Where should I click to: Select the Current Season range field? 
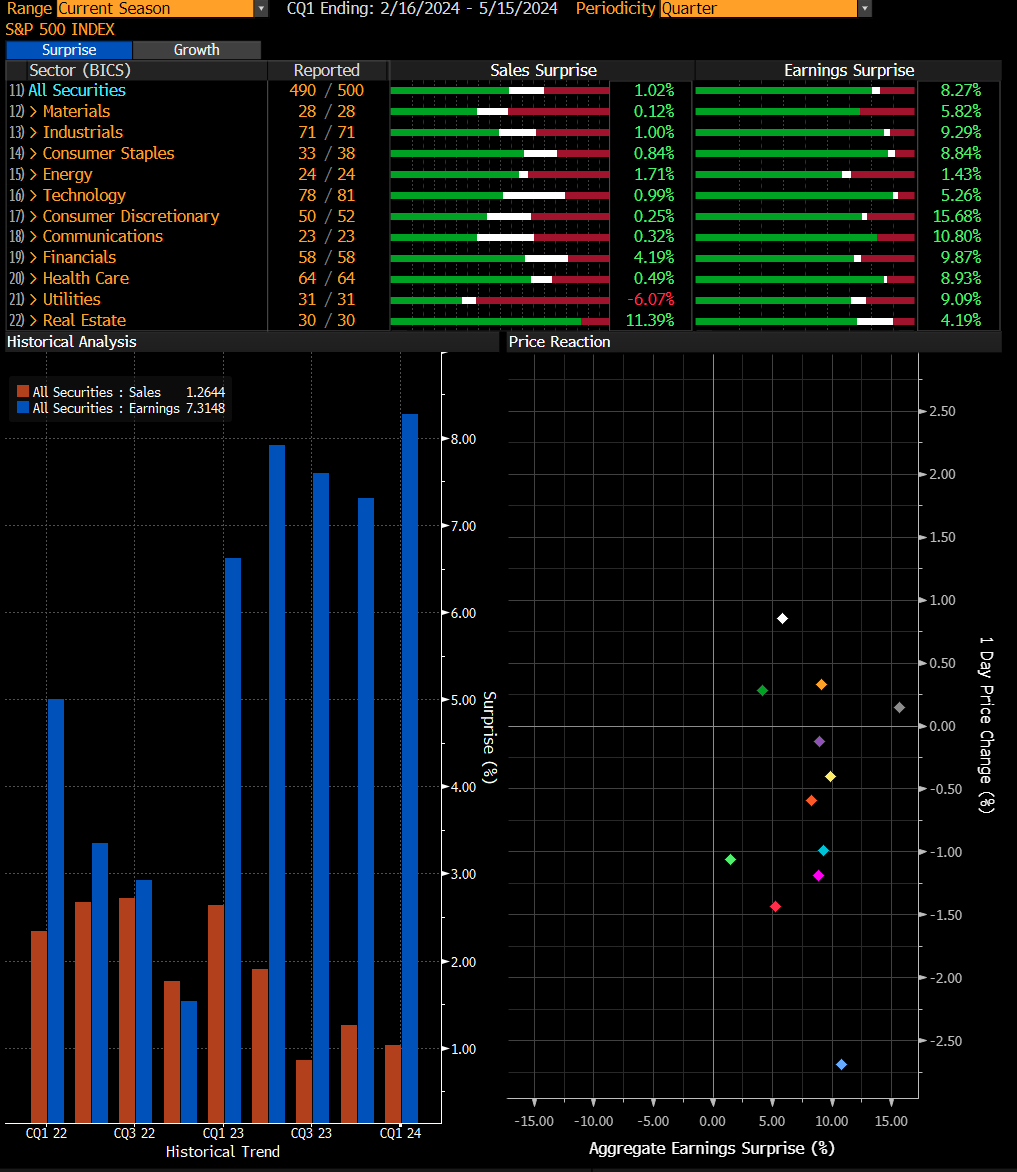[155, 8]
